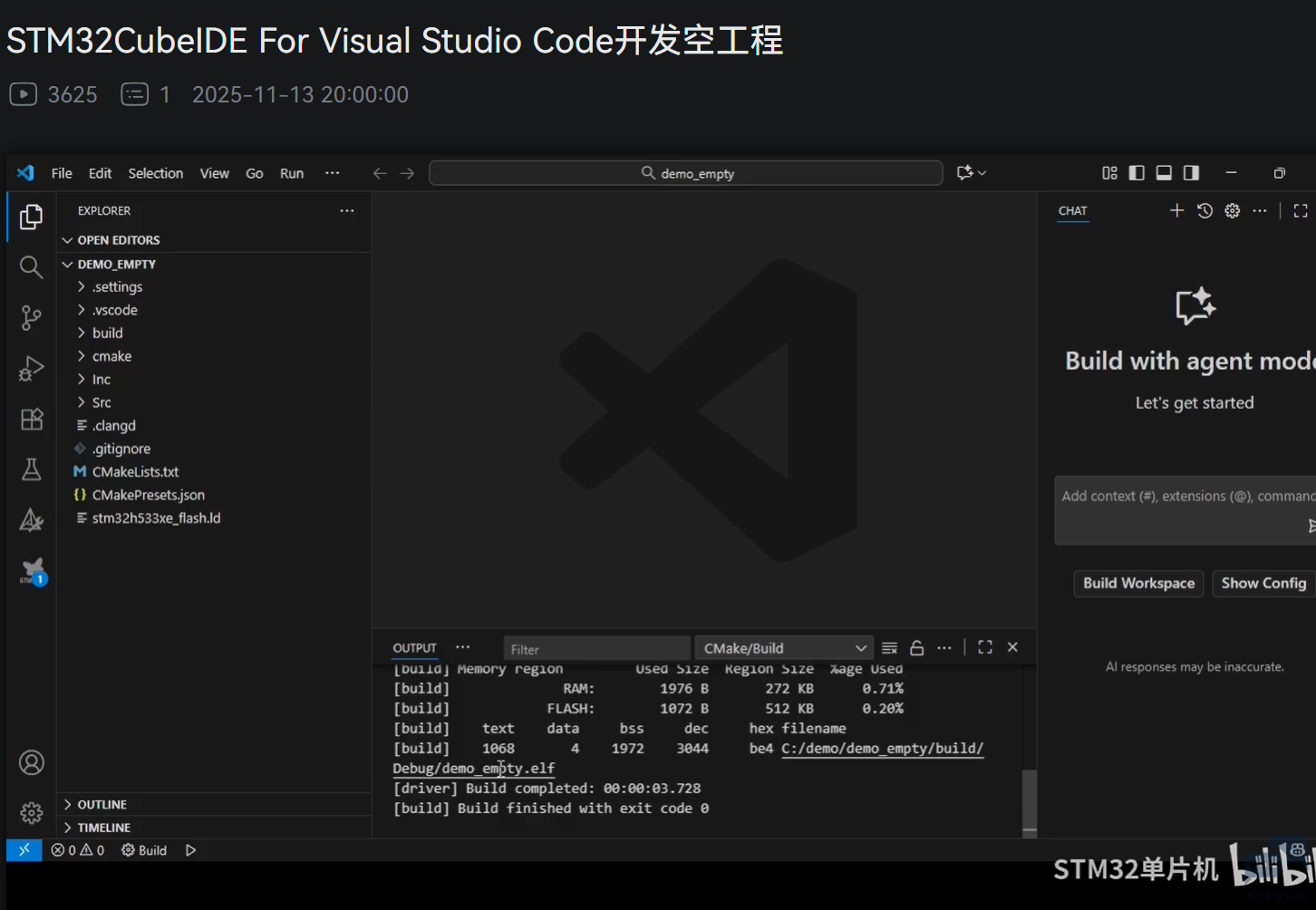Click the output Filter input field
This screenshot has height=910, width=1316.
click(595, 649)
